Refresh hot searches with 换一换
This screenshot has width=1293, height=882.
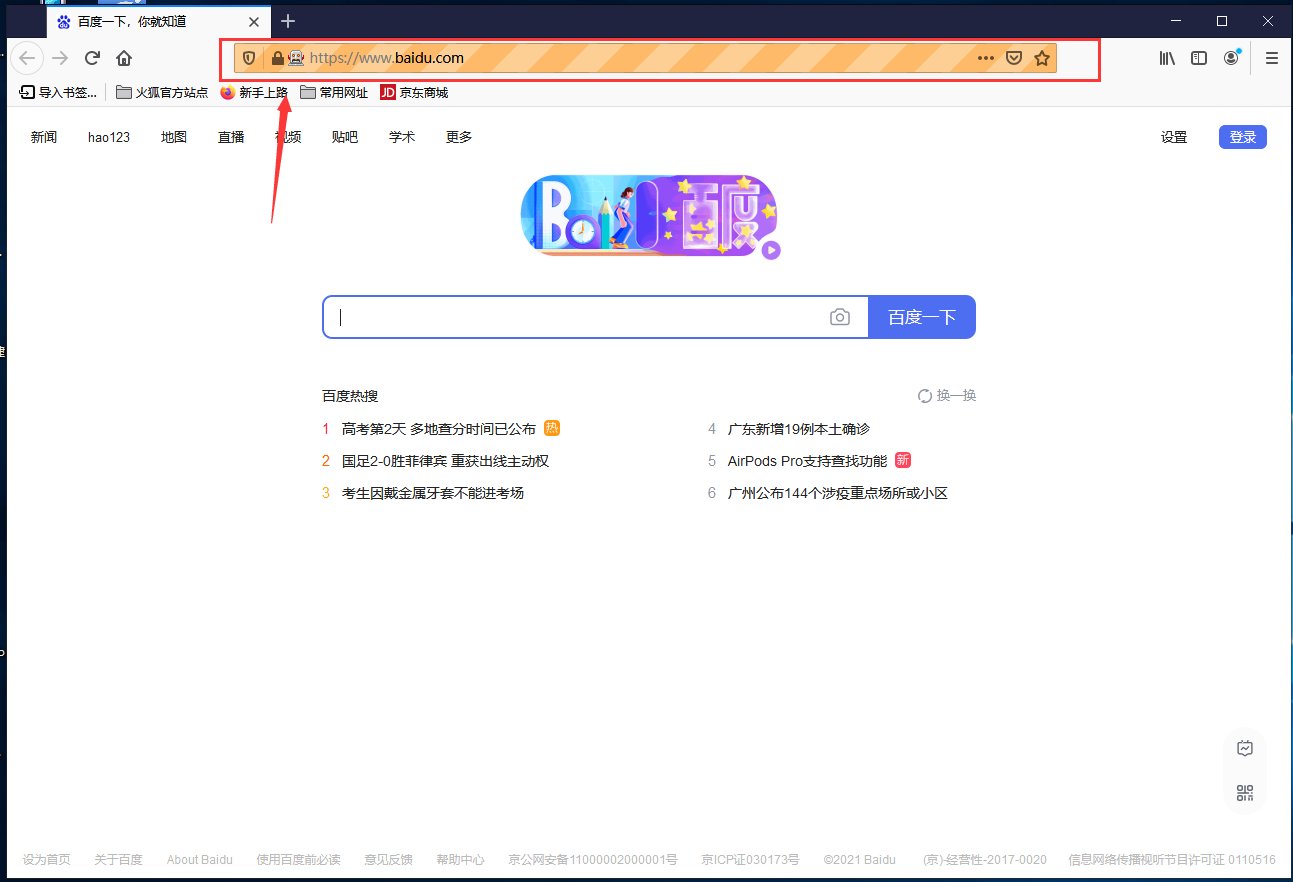[x=947, y=396]
